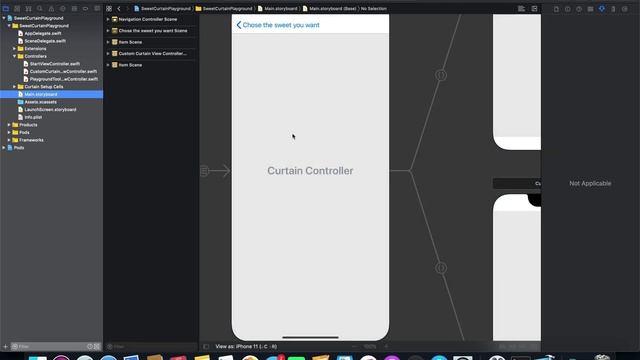Select the Curtain Controller scene on canvas

point(310,178)
